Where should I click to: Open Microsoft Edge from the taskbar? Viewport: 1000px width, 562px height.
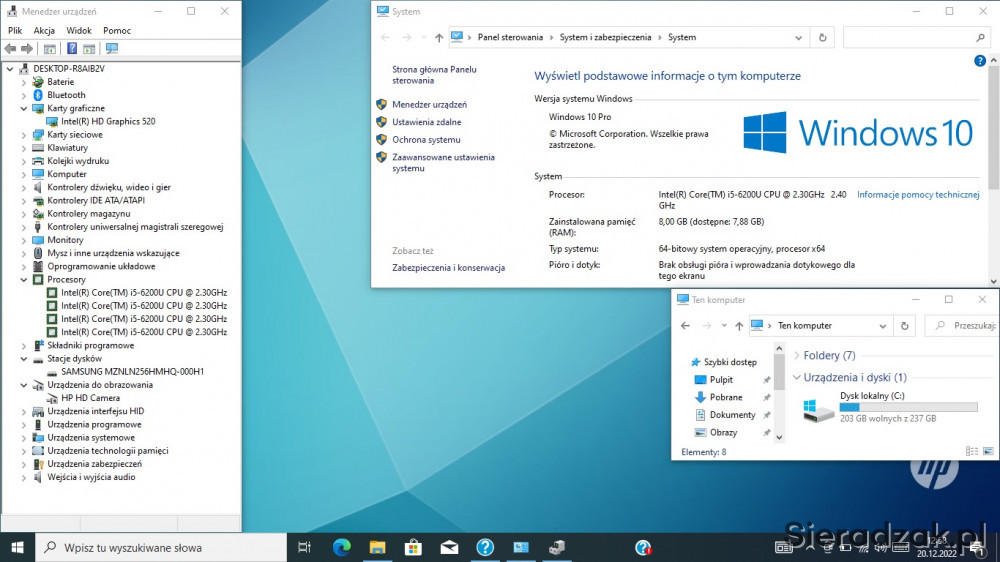point(342,547)
